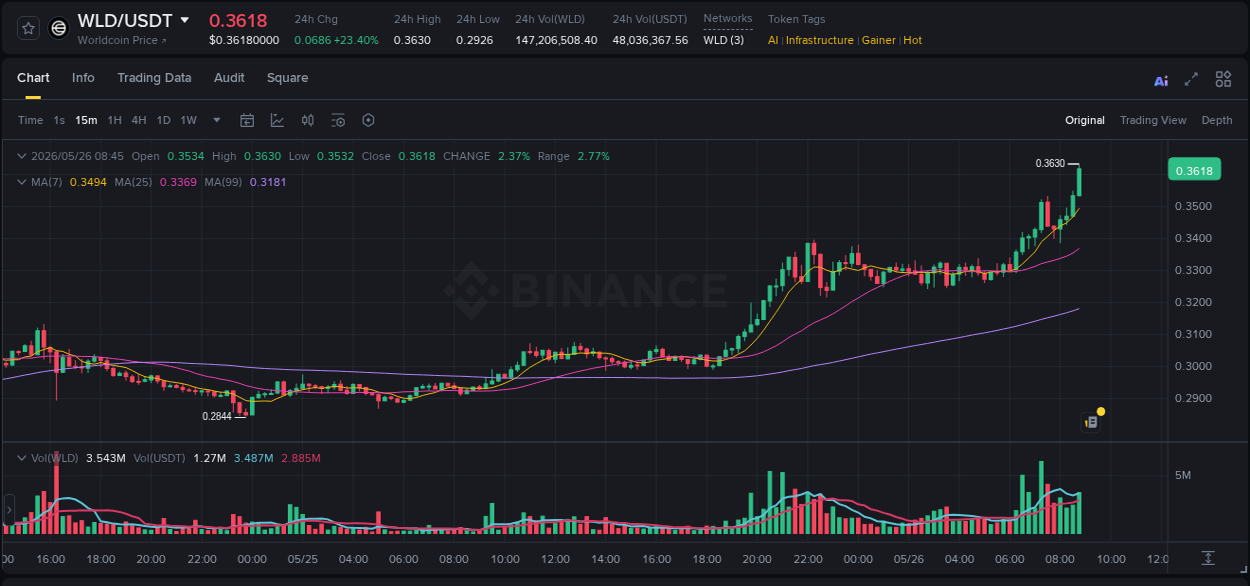Screen dimensions: 1250x586
Task: Click the Vol(WLD) value 3.543M
Action: point(106,458)
